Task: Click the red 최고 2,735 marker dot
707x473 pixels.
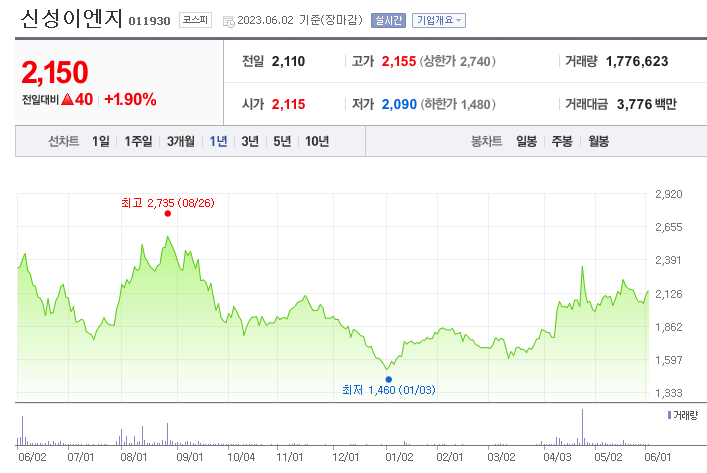Action: pyautogui.click(x=168, y=214)
